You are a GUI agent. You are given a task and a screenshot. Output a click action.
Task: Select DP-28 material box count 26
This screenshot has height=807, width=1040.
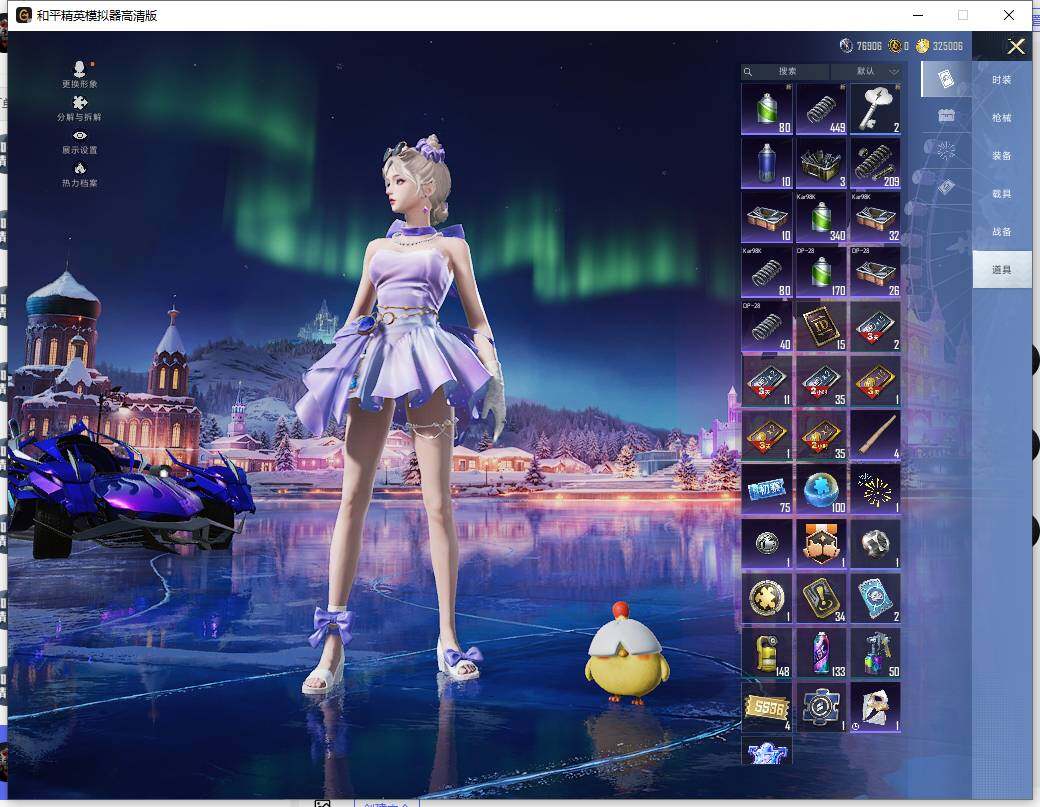(876, 272)
